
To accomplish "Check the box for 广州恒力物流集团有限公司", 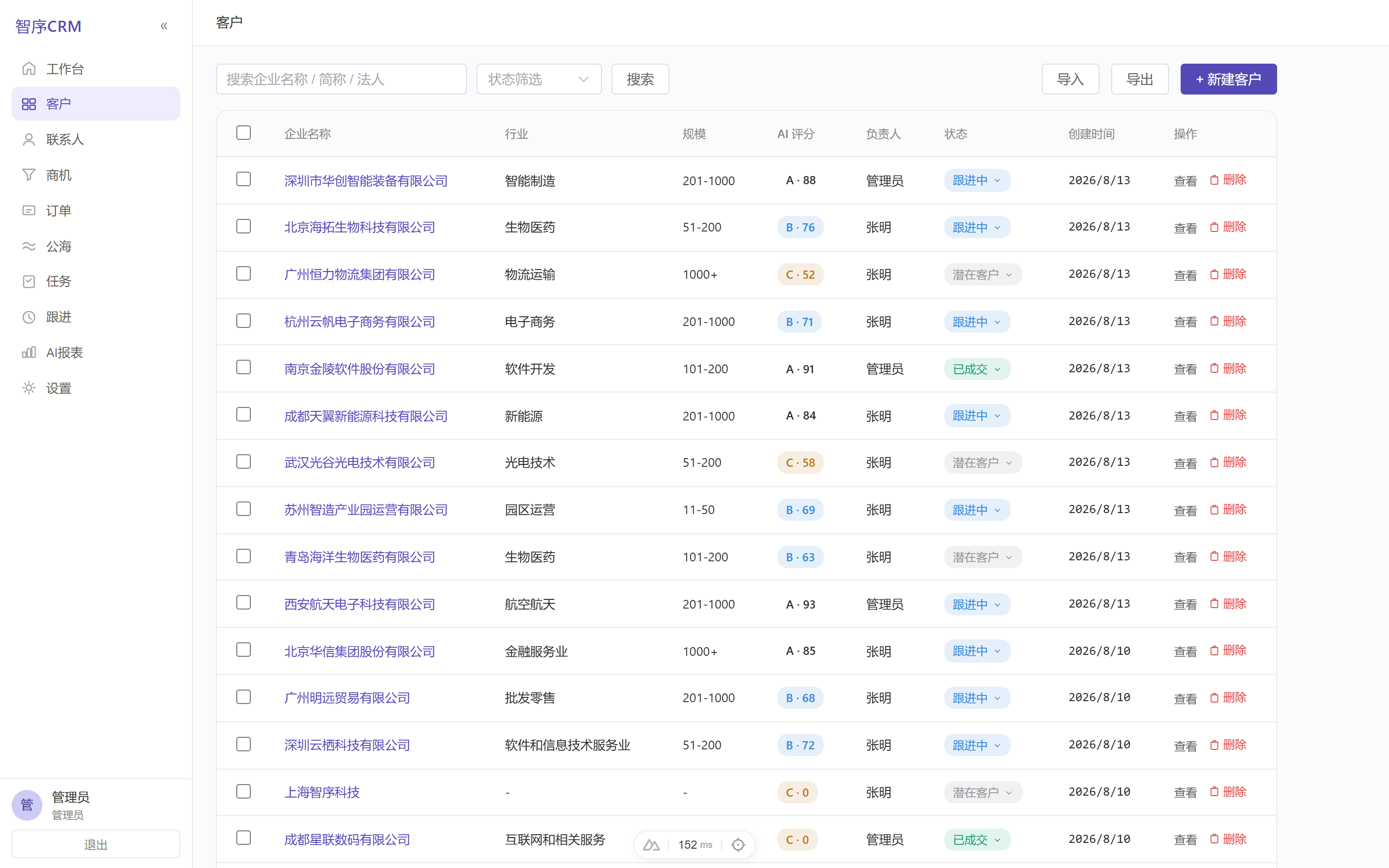I will pos(244,273).
